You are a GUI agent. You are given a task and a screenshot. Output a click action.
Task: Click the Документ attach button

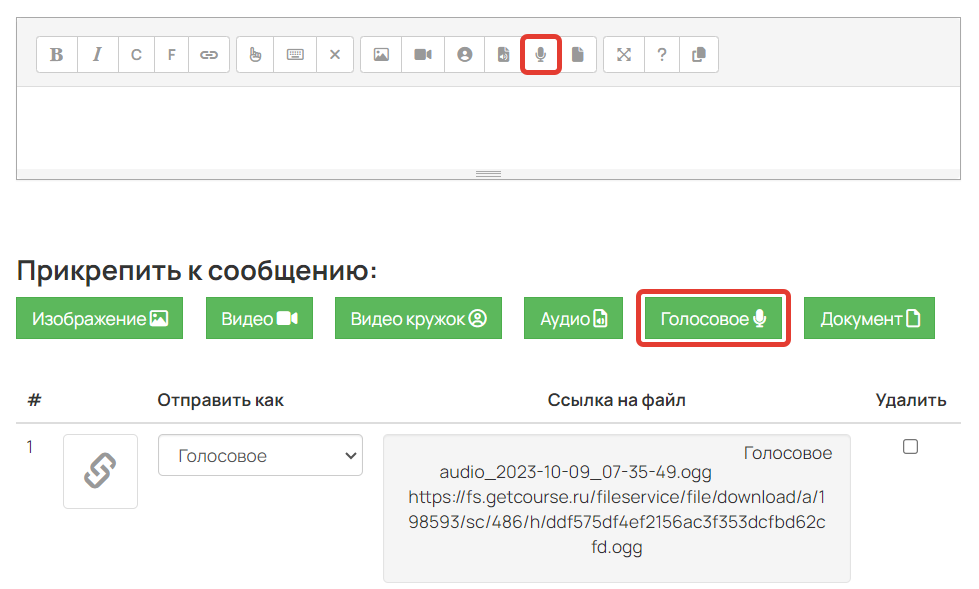tap(869, 319)
